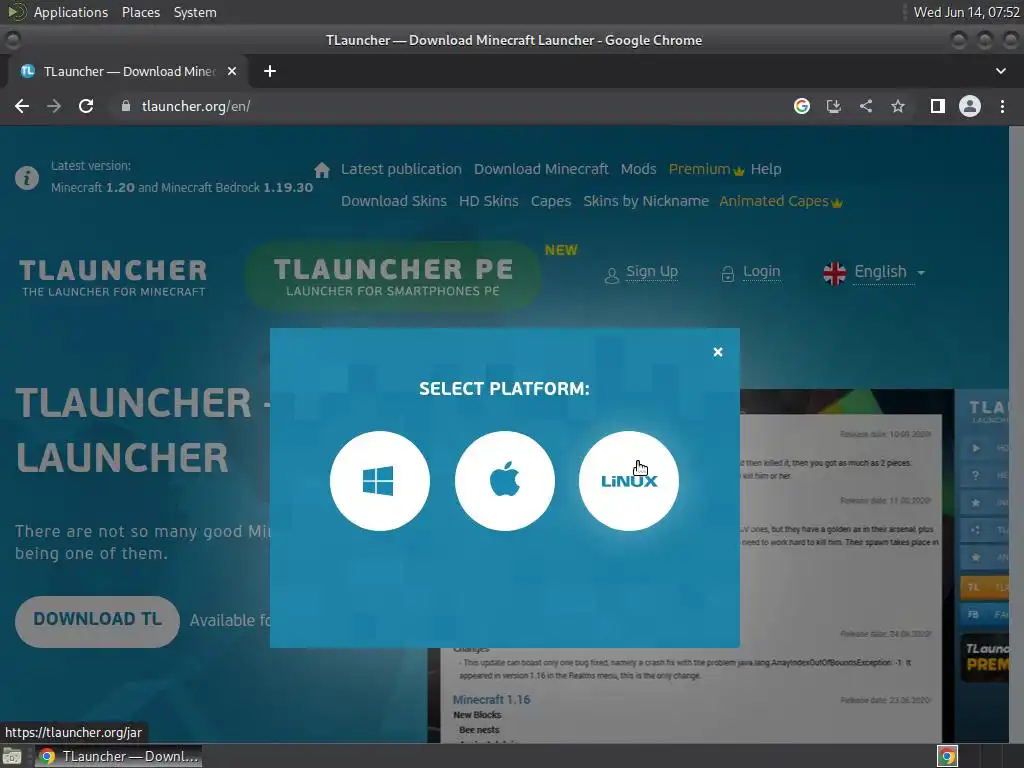Open Chrome three-dot menu
The image size is (1024, 768).
(1002, 106)
